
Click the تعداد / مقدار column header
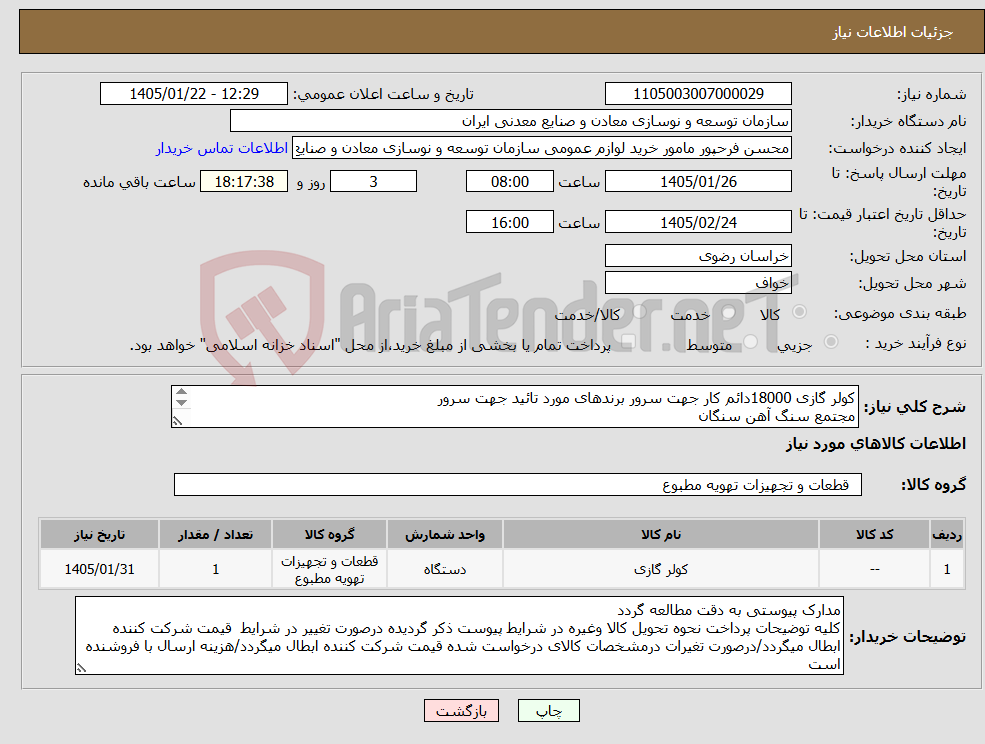pos(215,534)
